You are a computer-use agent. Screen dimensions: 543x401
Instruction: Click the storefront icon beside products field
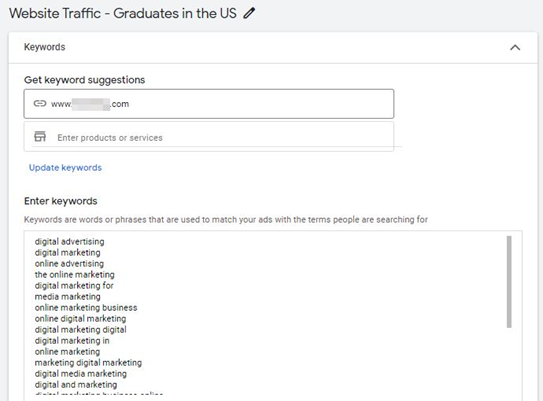pyautogui.click(x=40, y=136)
